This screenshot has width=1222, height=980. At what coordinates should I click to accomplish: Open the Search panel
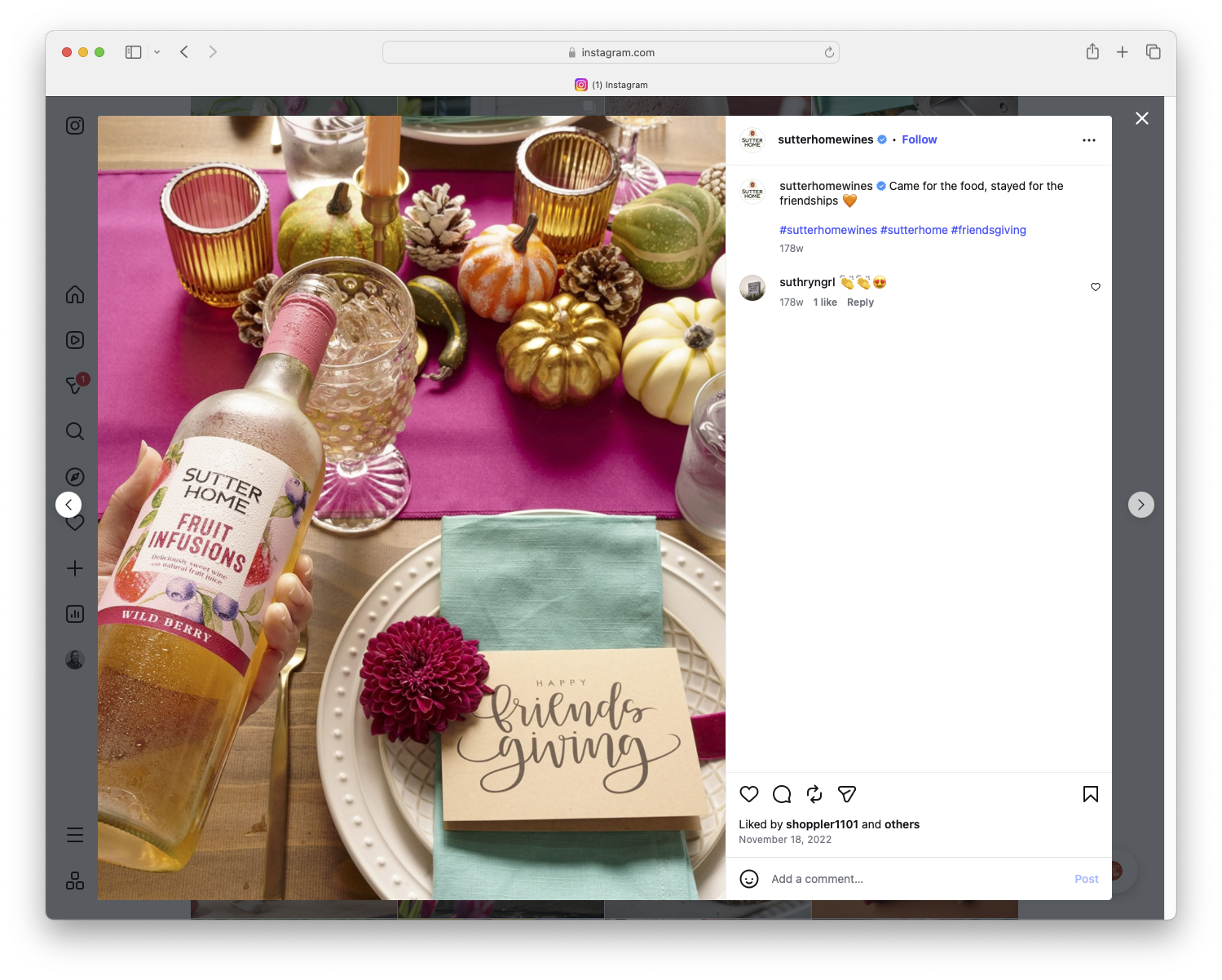[74, 431]
